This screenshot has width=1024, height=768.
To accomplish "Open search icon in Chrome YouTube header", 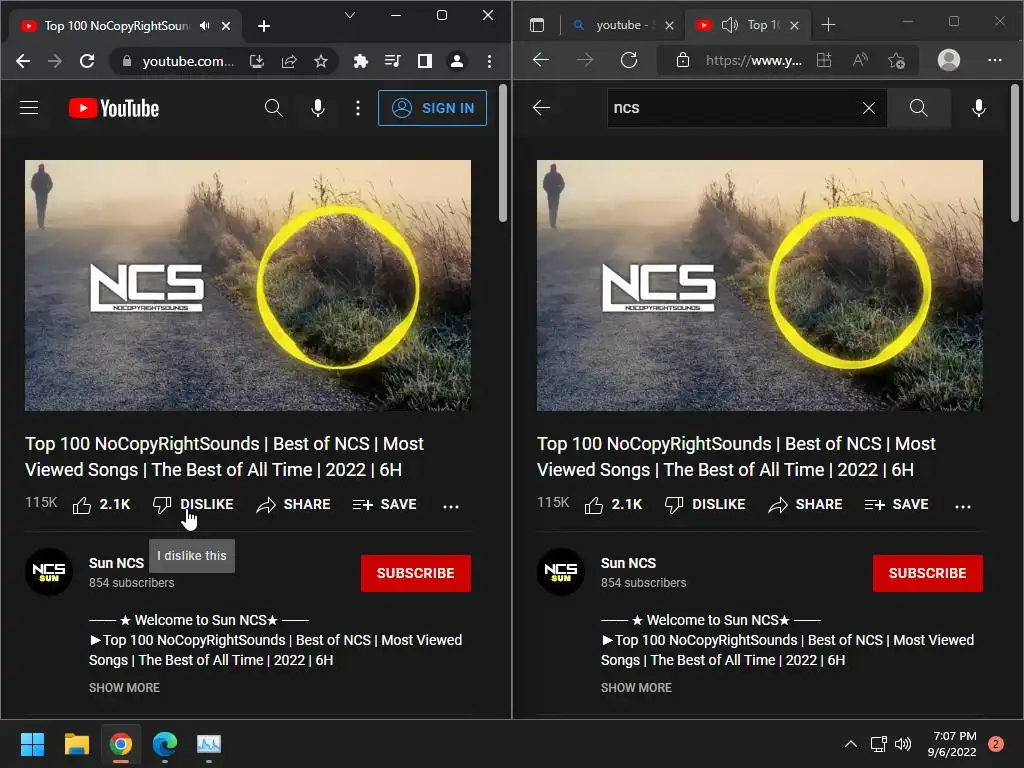I will (274, 108).
